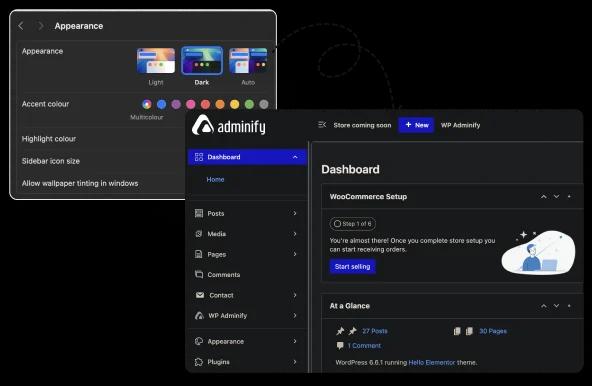Click the Store coming soon link
This screenshot has height=386, width=592.
362,125
